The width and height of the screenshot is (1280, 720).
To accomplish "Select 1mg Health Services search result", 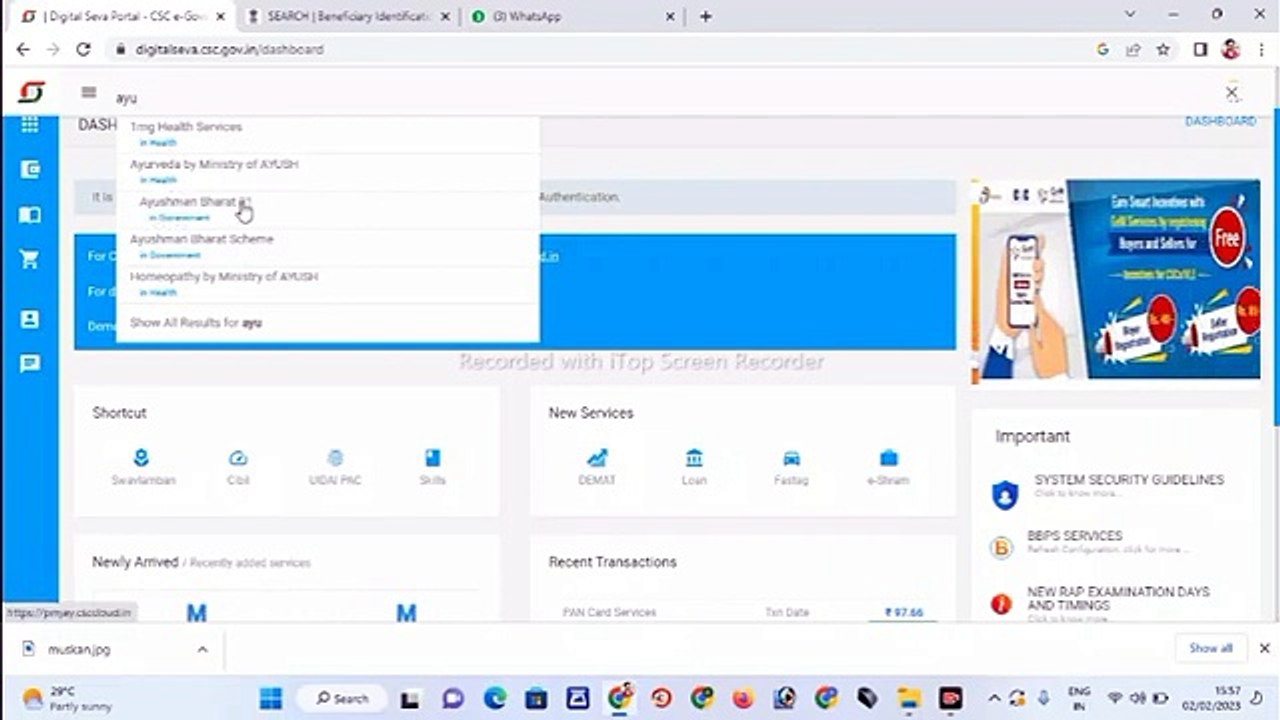I will [x=328, y=134].
